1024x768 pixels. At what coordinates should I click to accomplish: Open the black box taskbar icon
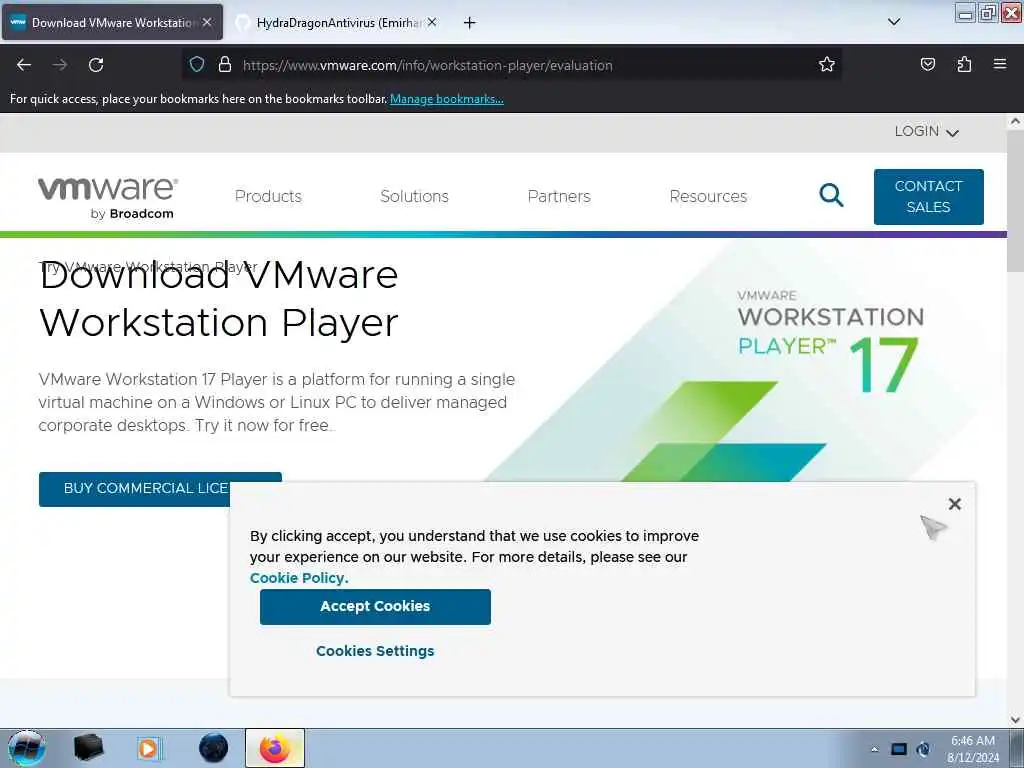click(x=88, y=748)
